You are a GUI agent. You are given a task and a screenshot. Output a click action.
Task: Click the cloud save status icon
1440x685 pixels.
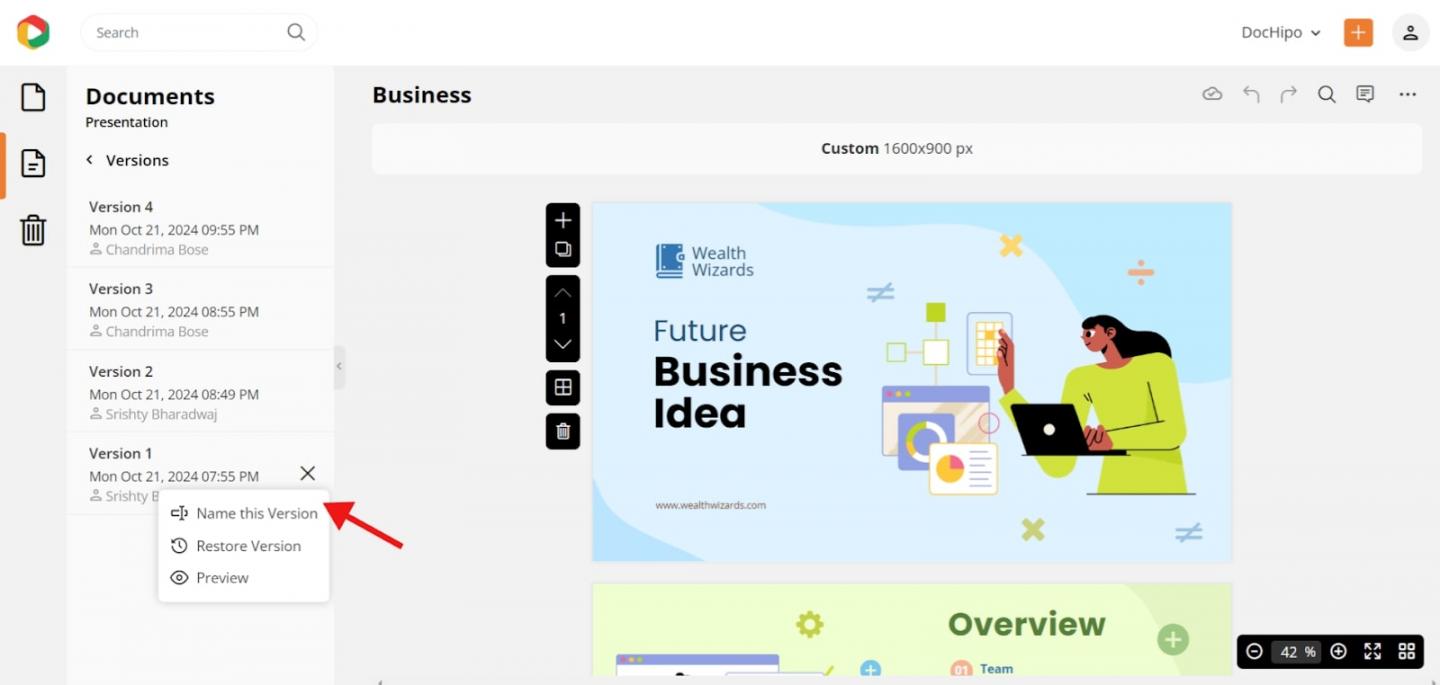click(1212, 94)
